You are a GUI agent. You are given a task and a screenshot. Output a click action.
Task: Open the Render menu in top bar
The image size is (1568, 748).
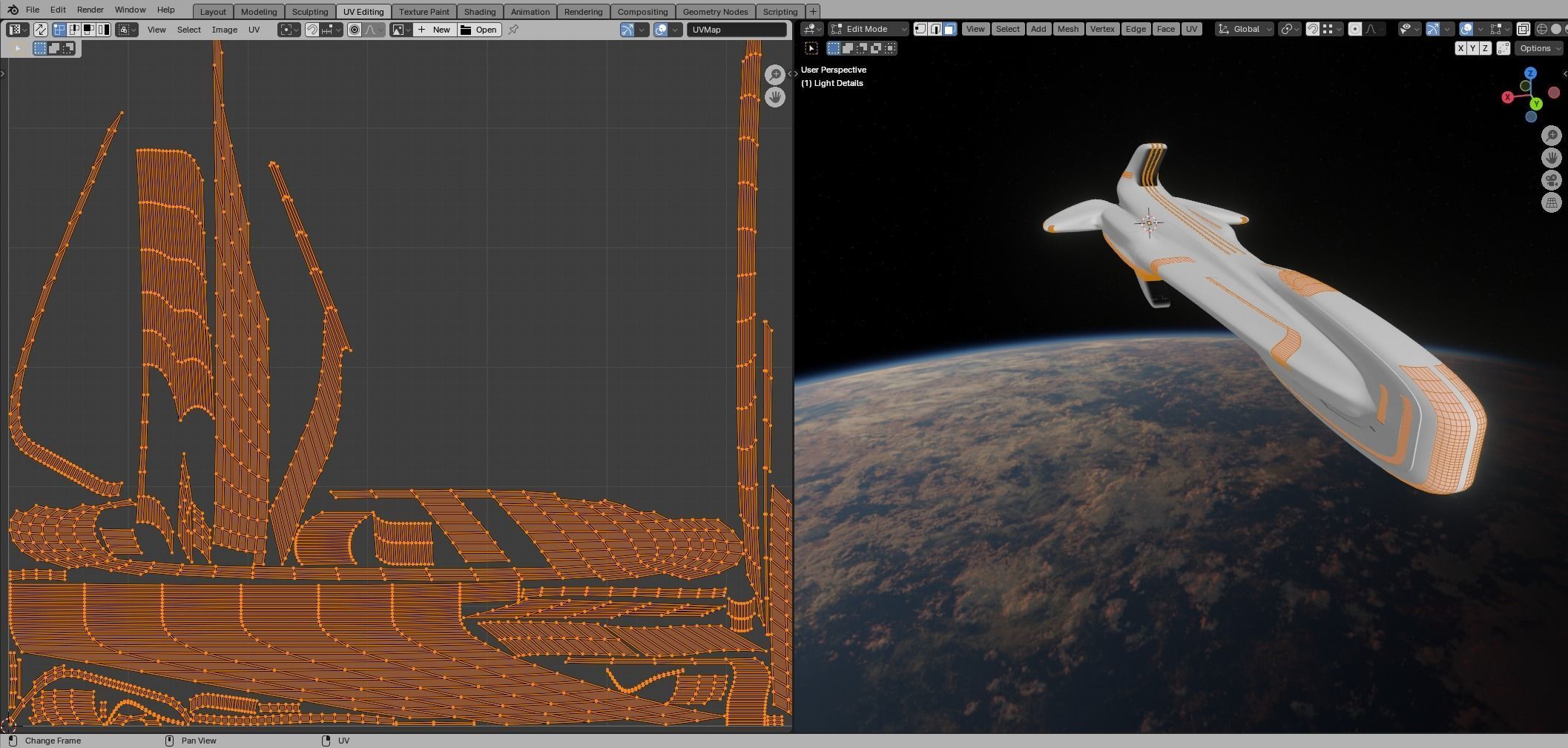(x=90, y=10)
